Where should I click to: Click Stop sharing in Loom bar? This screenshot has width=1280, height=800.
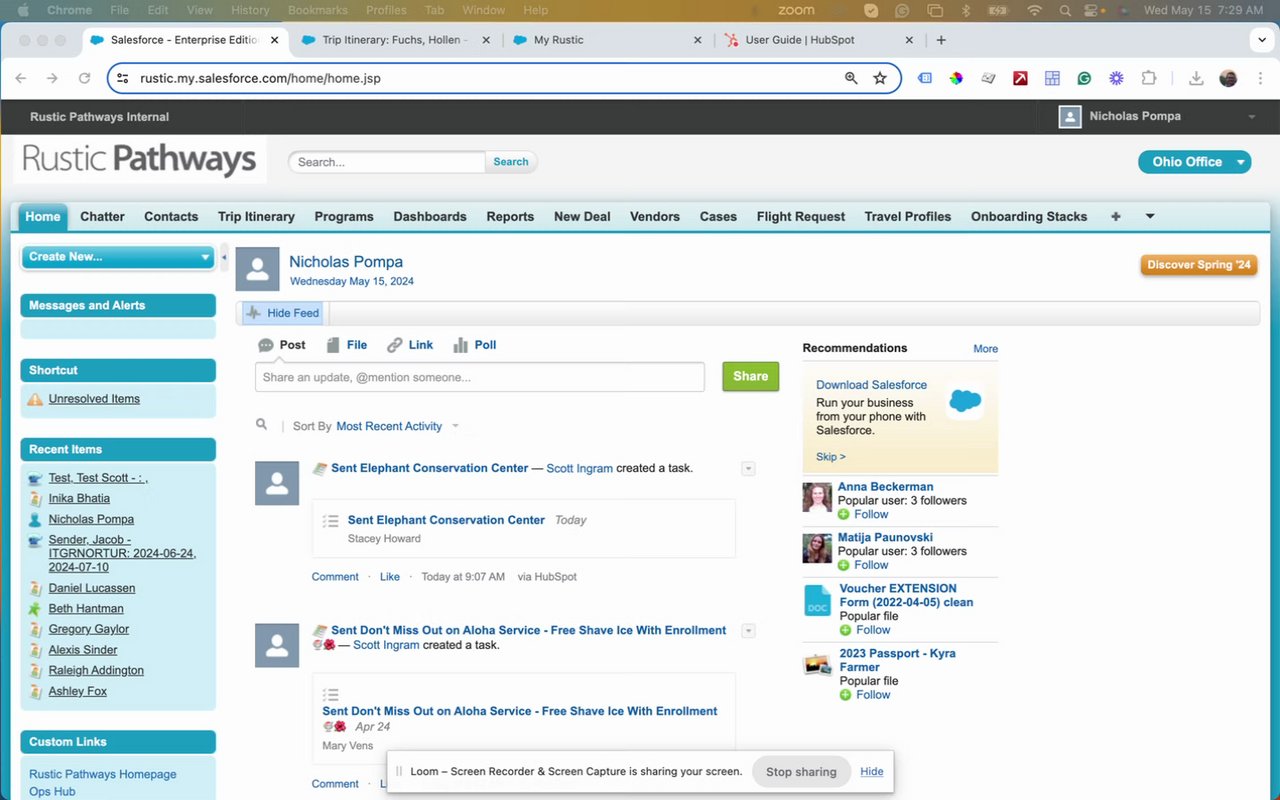click(x=801, y=772)
